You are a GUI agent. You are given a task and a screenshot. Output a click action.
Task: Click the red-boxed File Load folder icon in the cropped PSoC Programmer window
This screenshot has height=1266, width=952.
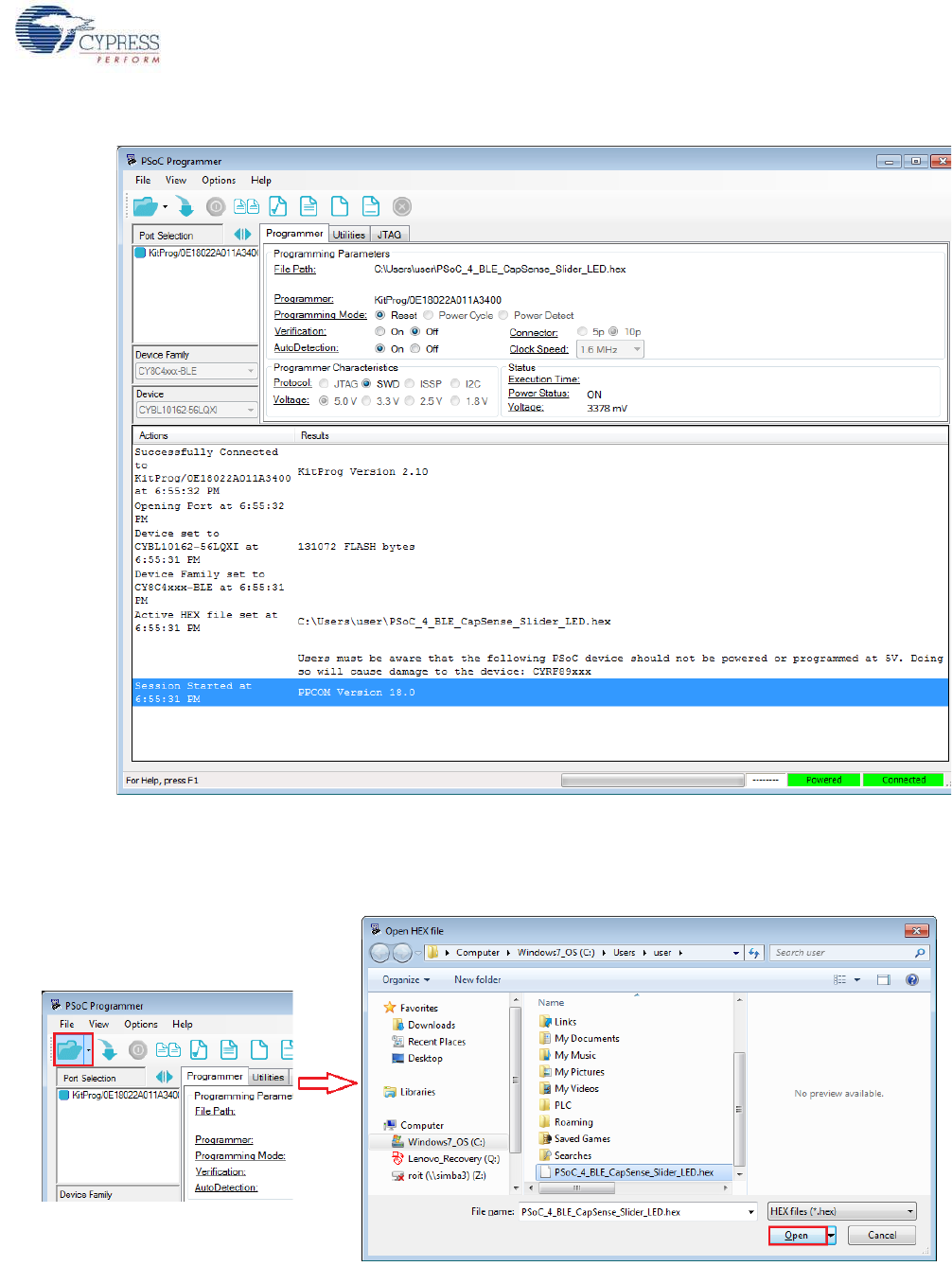click(x=69, y=1049)
